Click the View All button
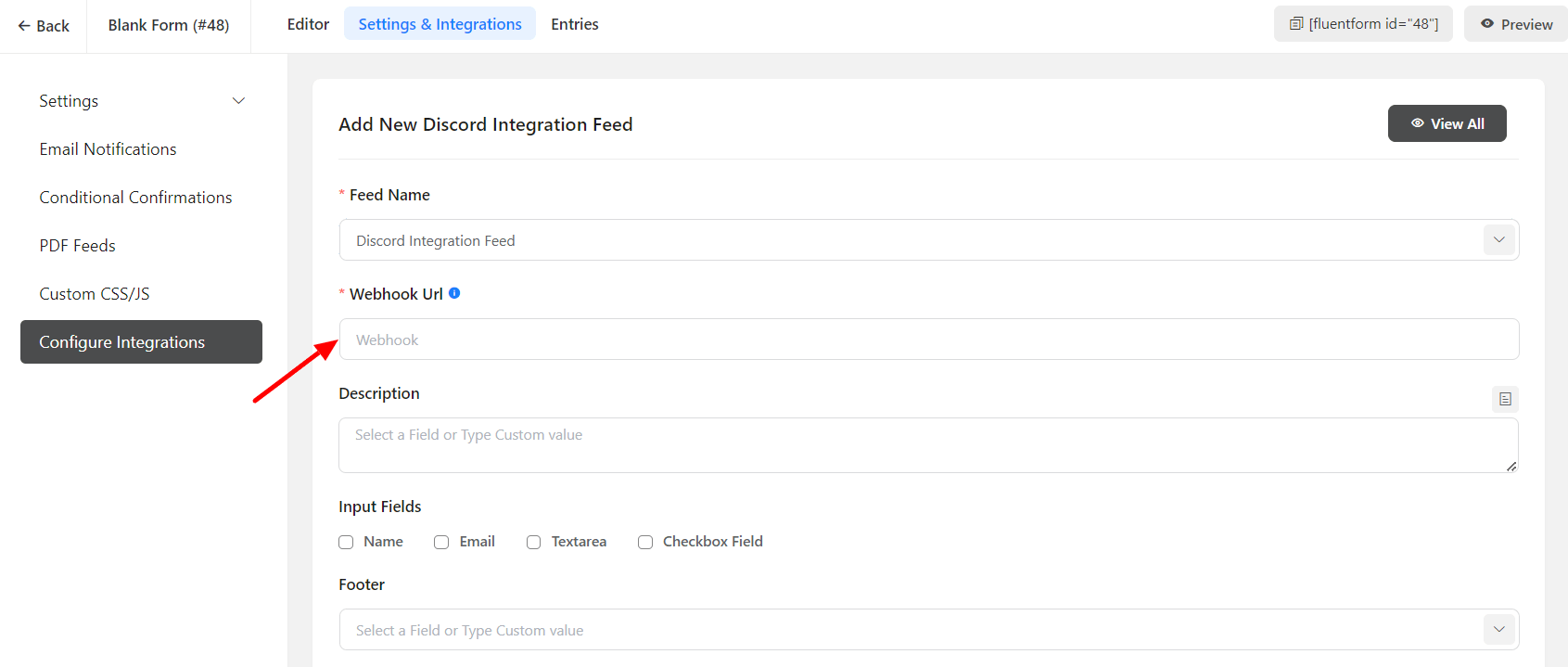This screenshot has width=1568, height=667. (x=1447, y=123)
